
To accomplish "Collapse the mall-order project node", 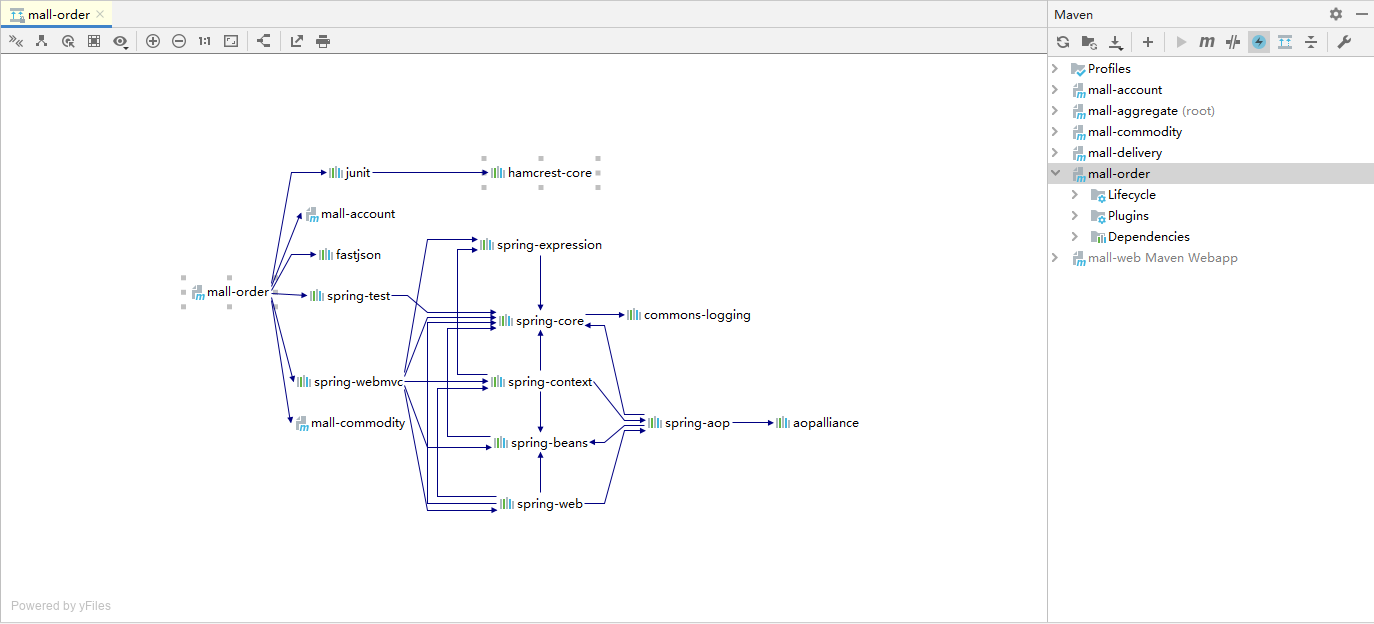I will click(x=1055, y=174).
